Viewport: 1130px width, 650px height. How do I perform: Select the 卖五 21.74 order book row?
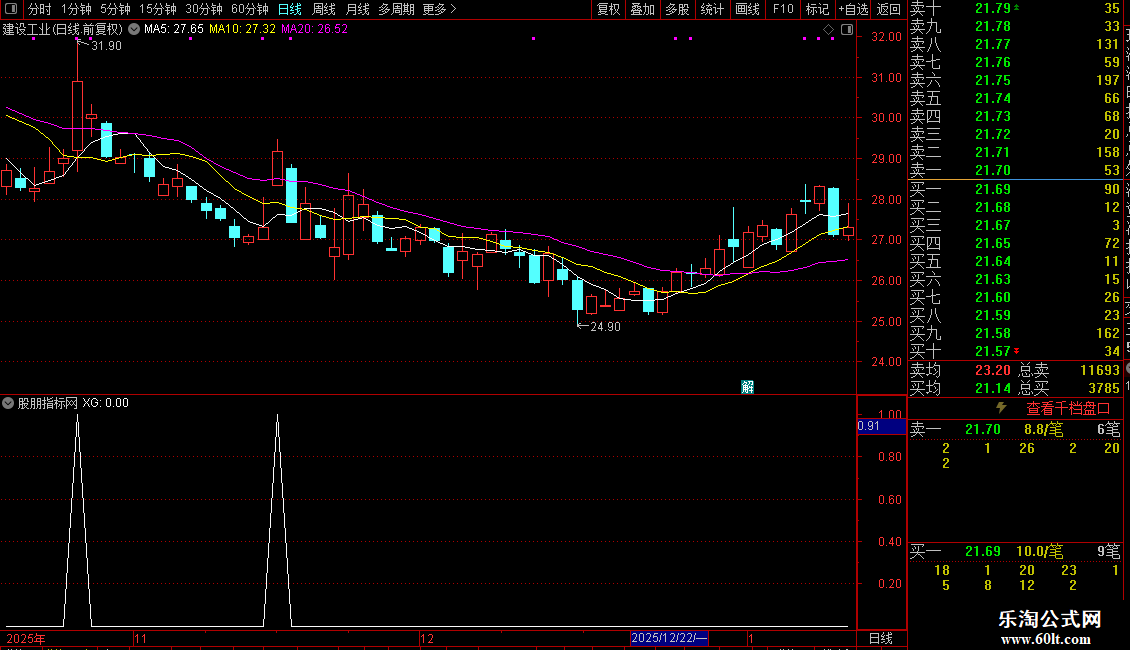(x=1015, y=98)
